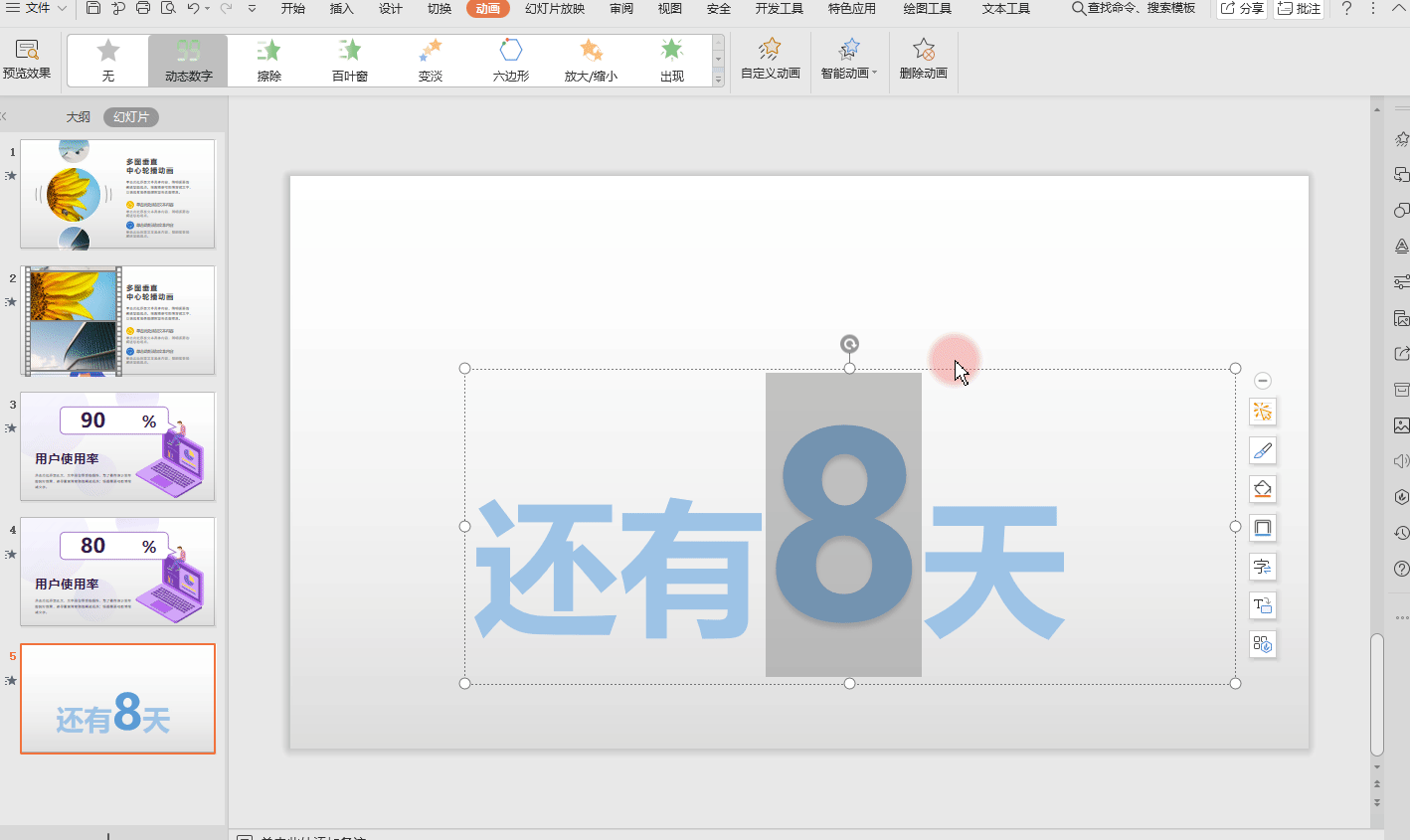Viewport: 1410px width, 840px height.
Task: Click the floating animation sparkle icon beside textbox
Action: (x=1263, y=412)
